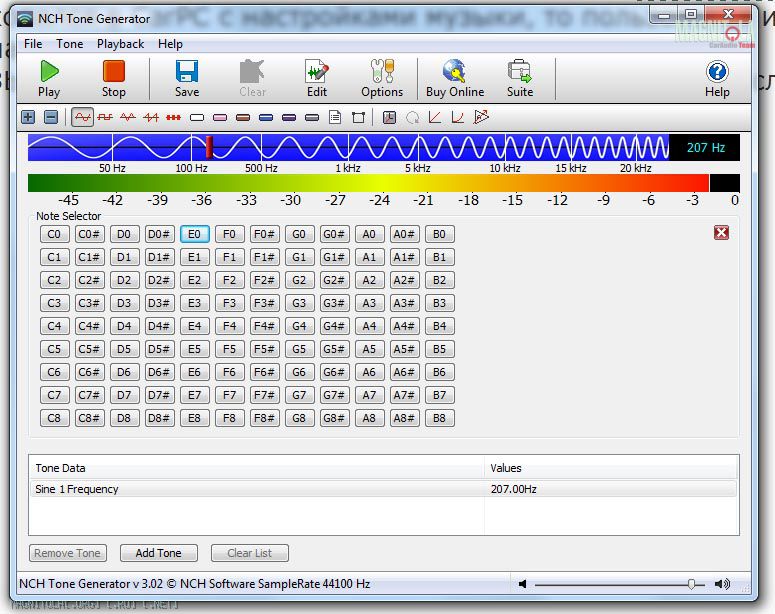
Task: Open the Edit tool in toolbar
Action: (x=316, y=79)
